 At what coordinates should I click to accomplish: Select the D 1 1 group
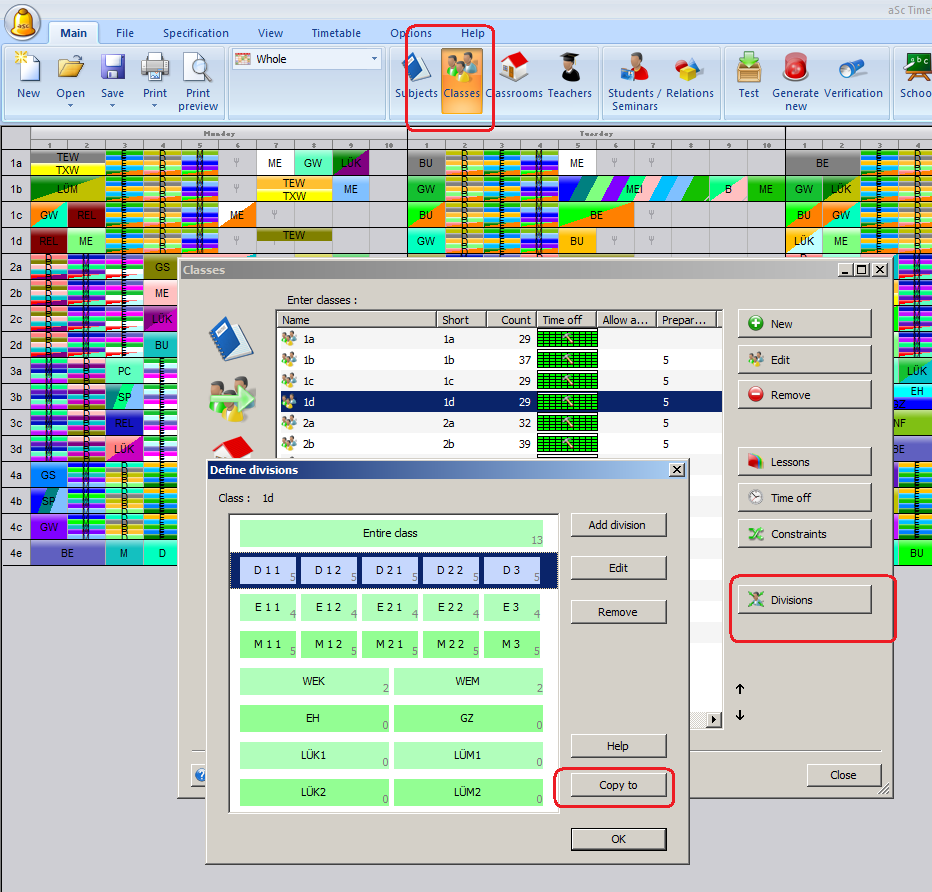pyautogui.click(x=267, y=570)
